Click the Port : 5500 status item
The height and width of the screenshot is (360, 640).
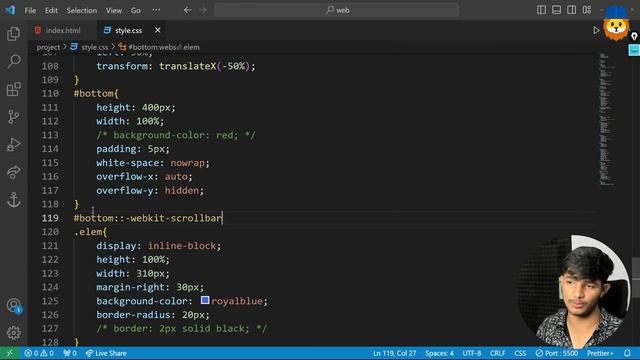(557, 353)
